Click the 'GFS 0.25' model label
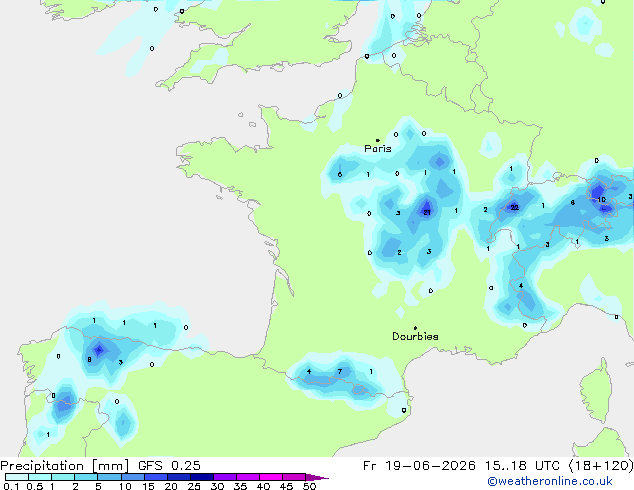634x490 pixels. [x=169, y=466]
